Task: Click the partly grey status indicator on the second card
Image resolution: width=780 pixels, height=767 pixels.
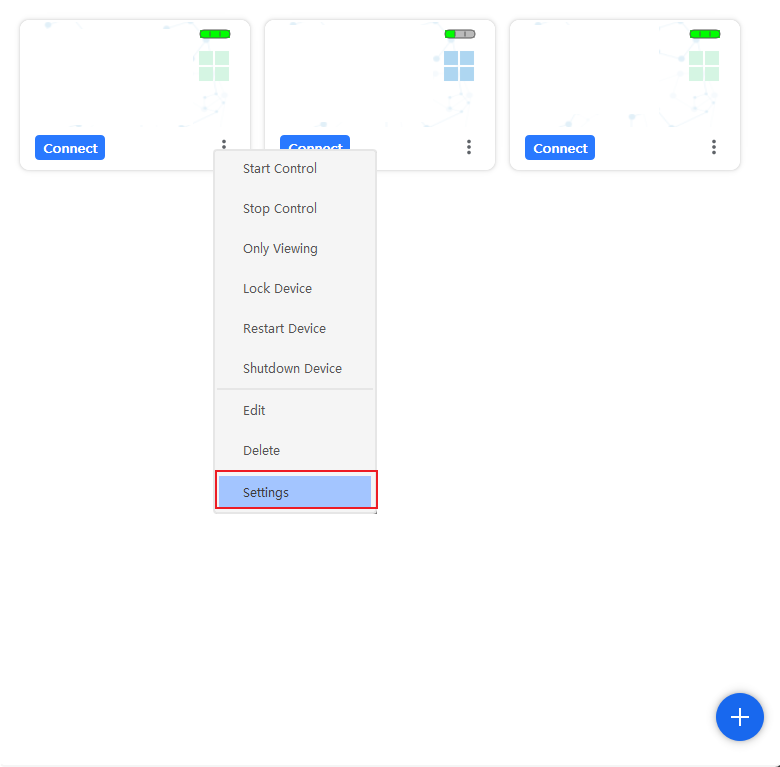Action: pyautogui.click(x=460, y=34)
